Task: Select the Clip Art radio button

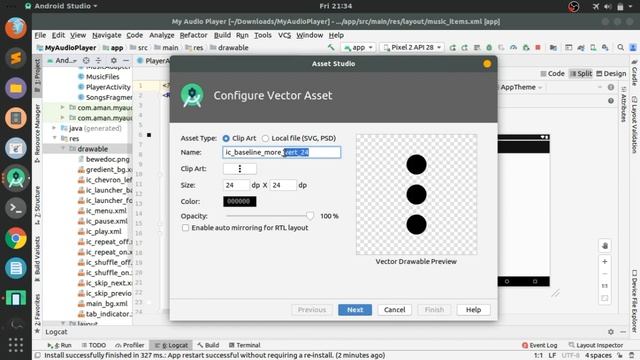Action: (226, 138)
